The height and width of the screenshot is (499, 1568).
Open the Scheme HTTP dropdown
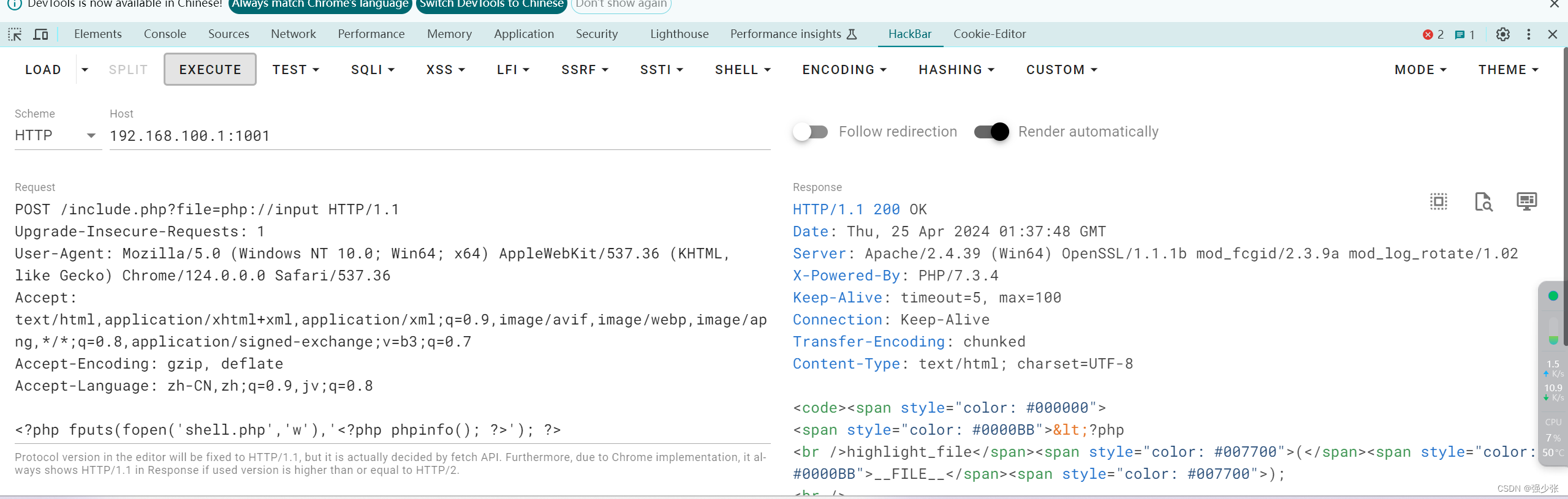click(58, 135)
